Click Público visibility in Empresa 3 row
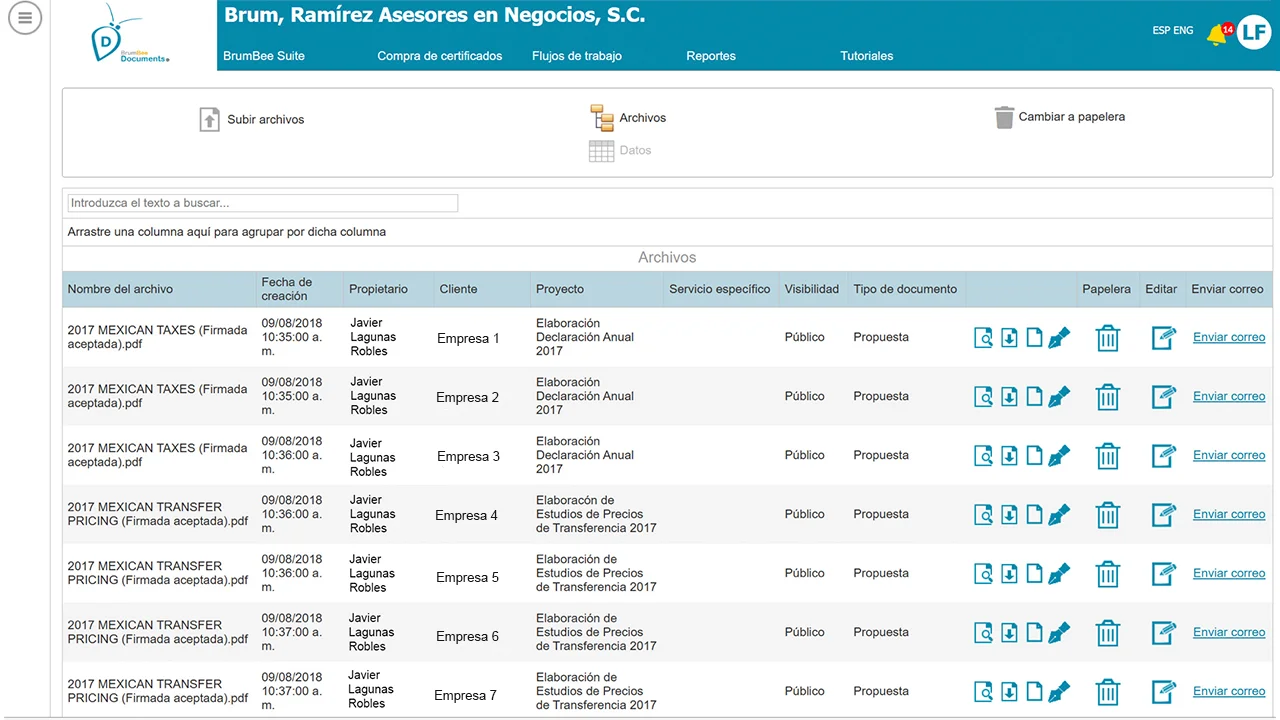The height and width of the screenshot is (720, 1280). tap(805, 456)
